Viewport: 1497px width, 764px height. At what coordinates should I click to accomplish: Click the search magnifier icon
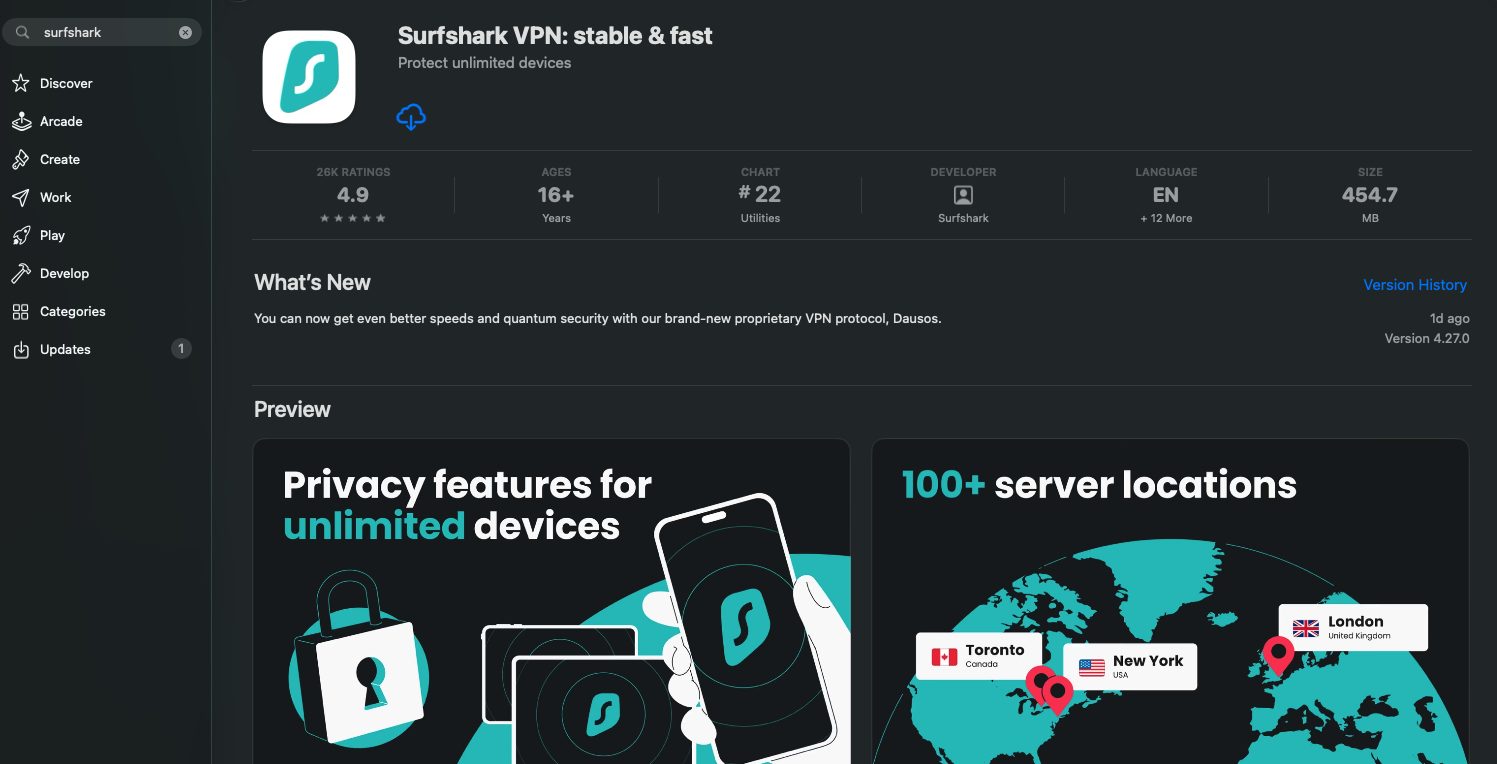point(22,32)
